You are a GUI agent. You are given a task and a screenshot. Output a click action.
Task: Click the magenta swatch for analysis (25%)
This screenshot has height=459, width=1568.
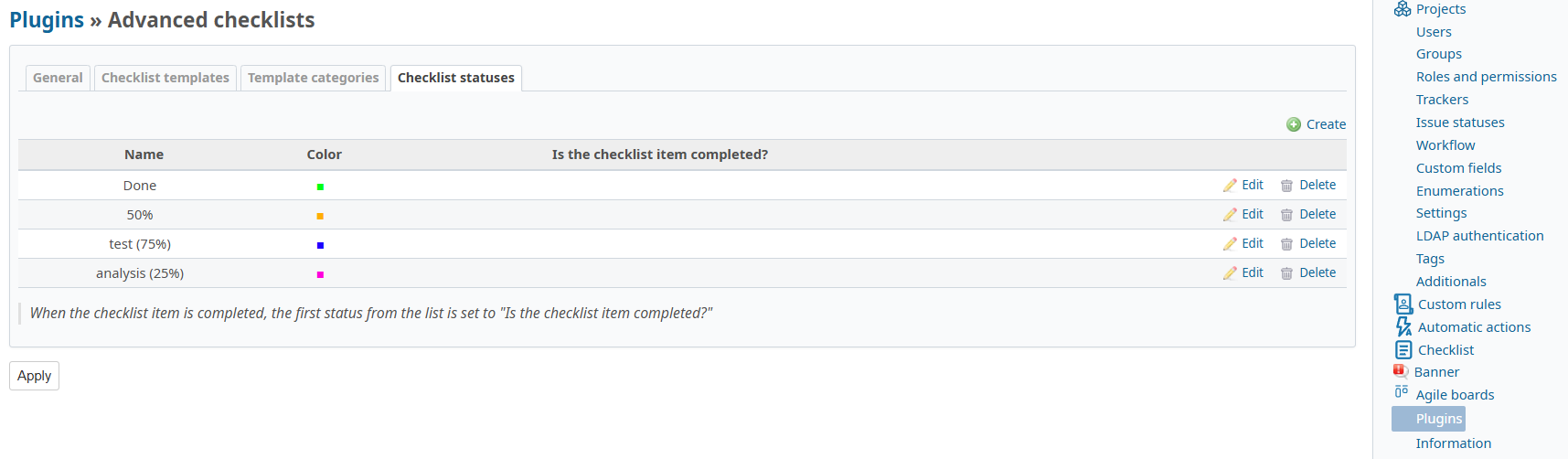pos(320,274)
